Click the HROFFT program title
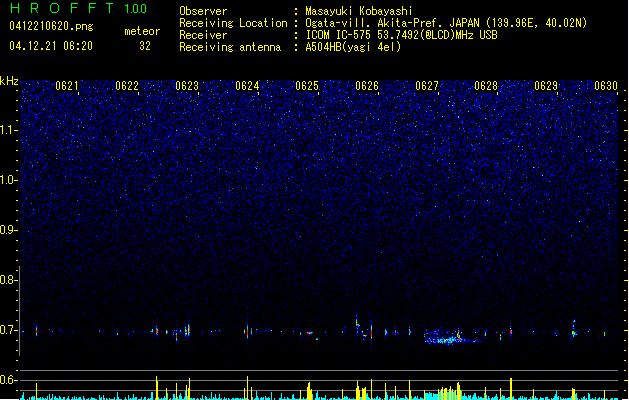This screenshot has width=629, height=400. (62, 8)
